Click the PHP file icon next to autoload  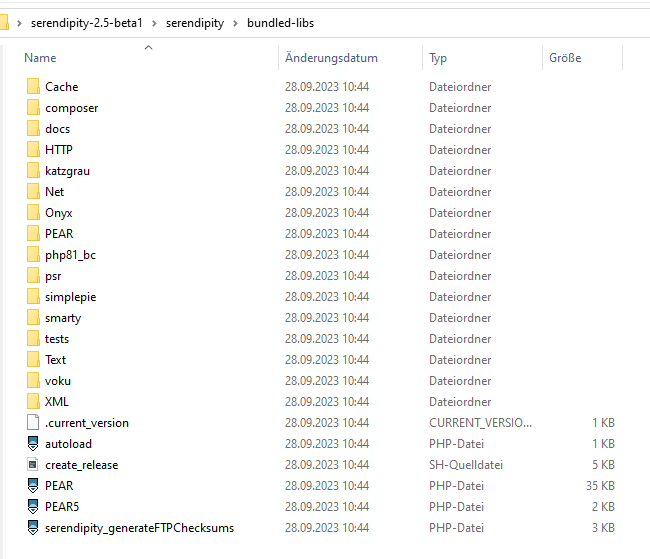[x=33, y=444]
